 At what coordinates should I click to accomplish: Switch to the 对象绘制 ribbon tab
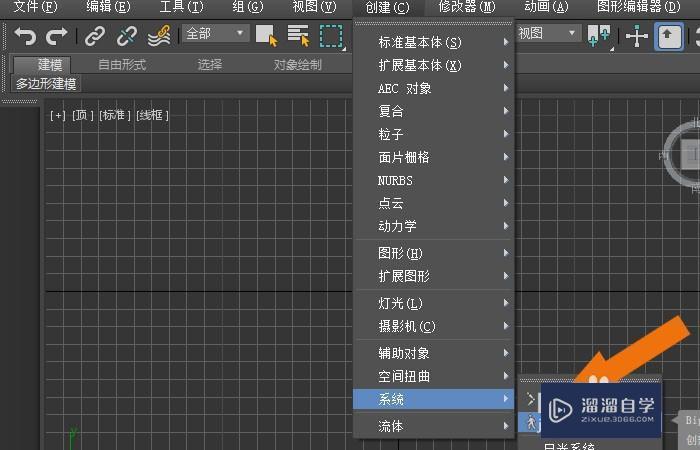pos(298,65)
